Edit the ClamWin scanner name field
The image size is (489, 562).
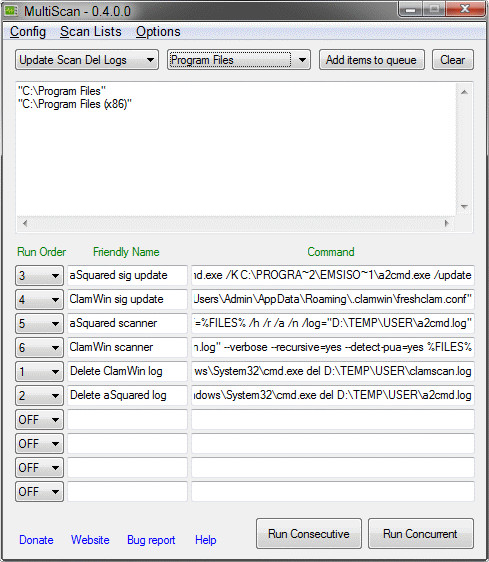point(127,347)
